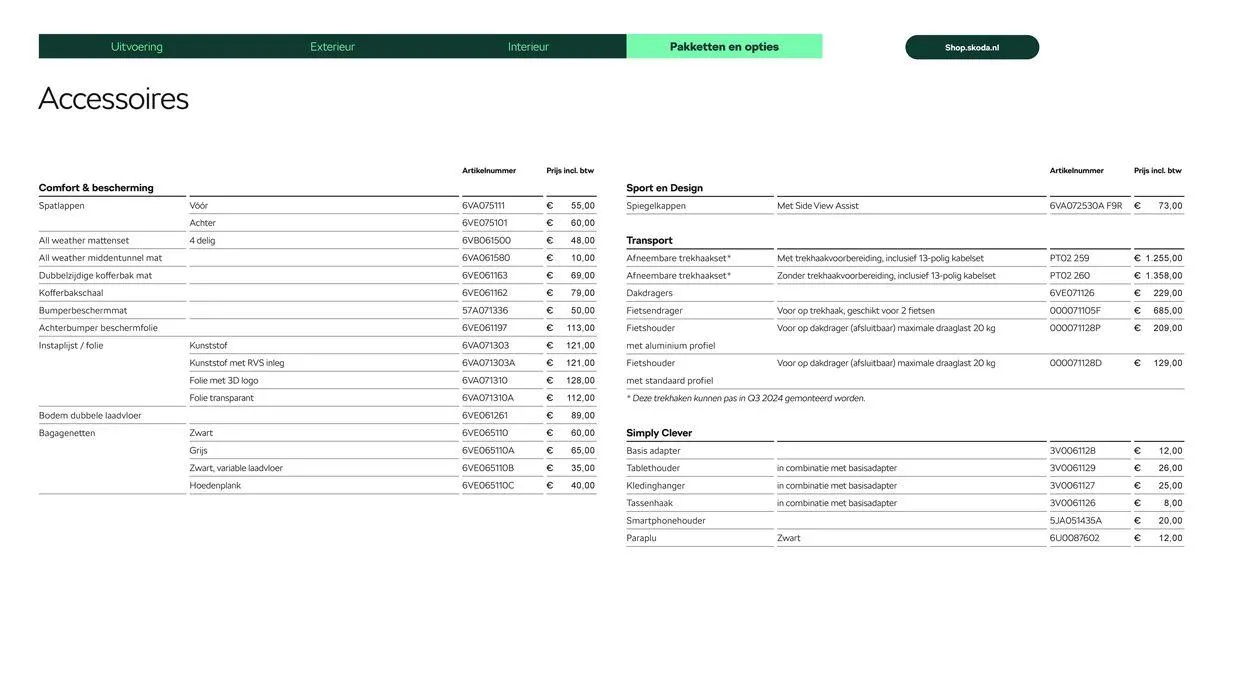Click the trekhaken Q3 2024 footnote text
Image resolution: width=1244 pixels, height=700 pixels.
point(745,398)
